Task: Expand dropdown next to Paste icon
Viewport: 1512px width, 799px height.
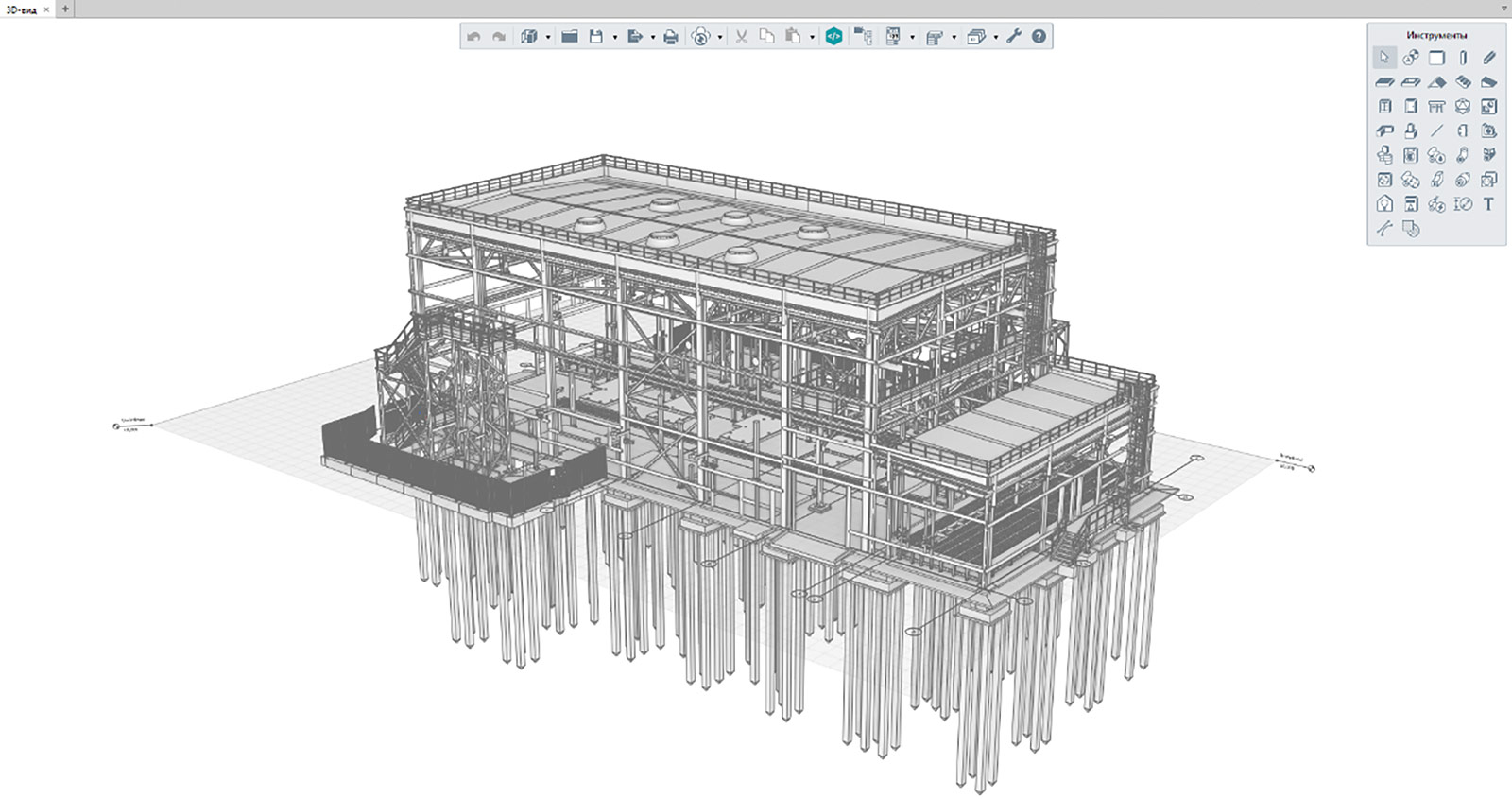Action: (x=812, y=38)
